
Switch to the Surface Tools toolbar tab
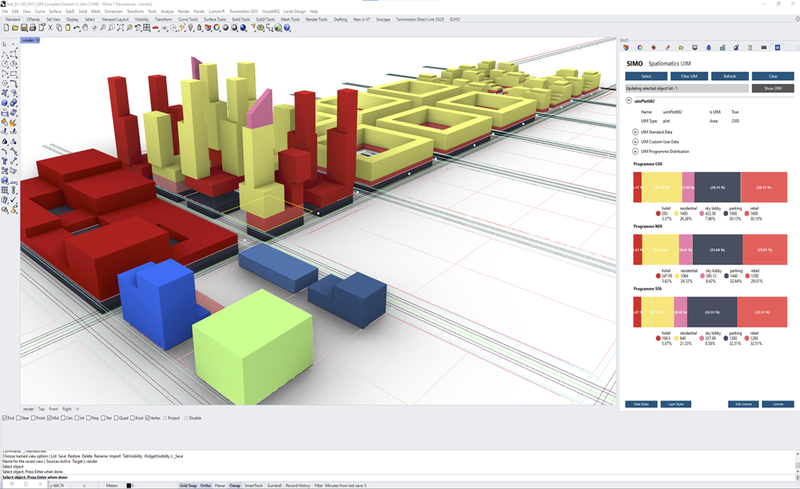coord(214,19)
